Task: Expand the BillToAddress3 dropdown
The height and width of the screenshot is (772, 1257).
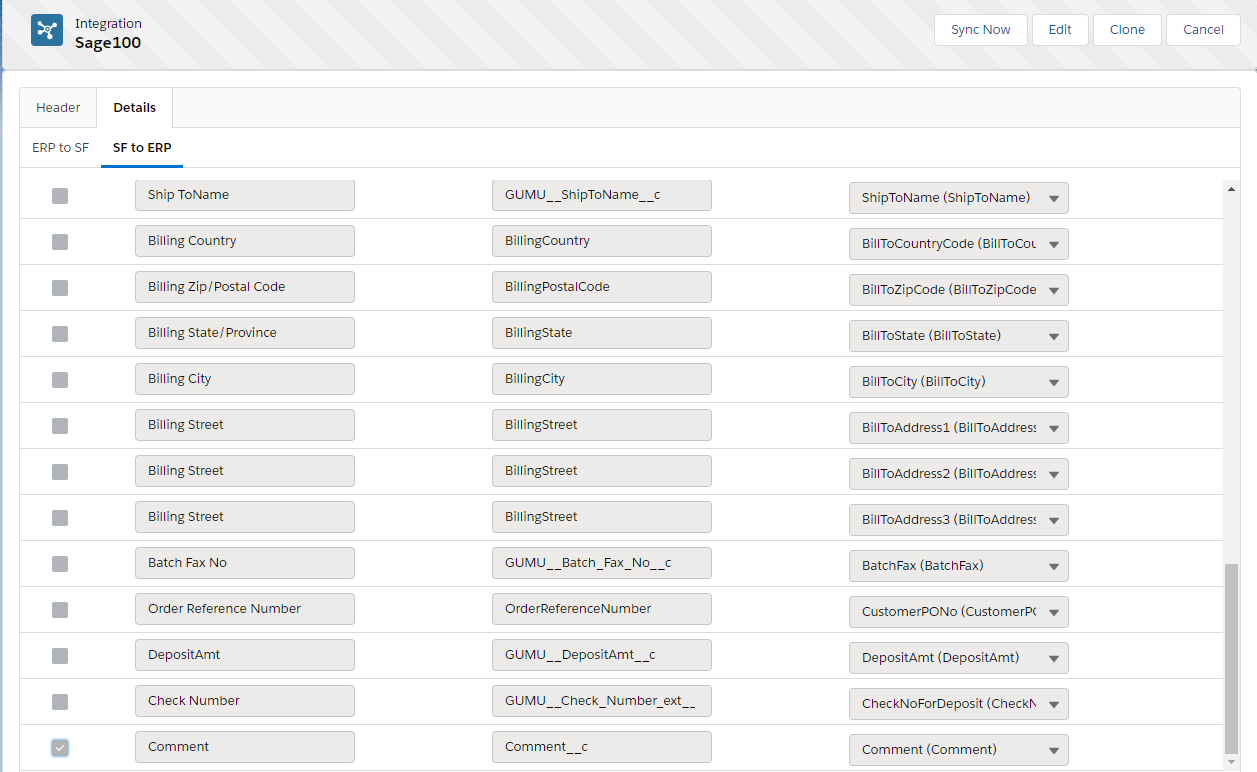Action: coord(958,520)
